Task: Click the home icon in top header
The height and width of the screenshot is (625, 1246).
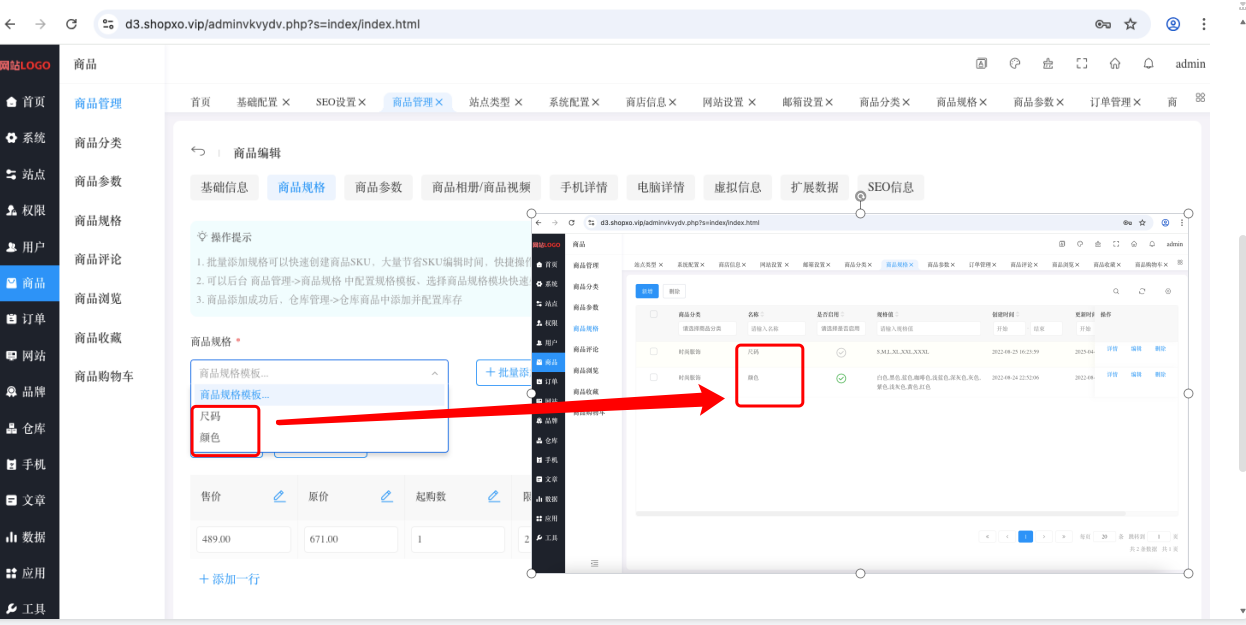Action: coord(1115,63)
